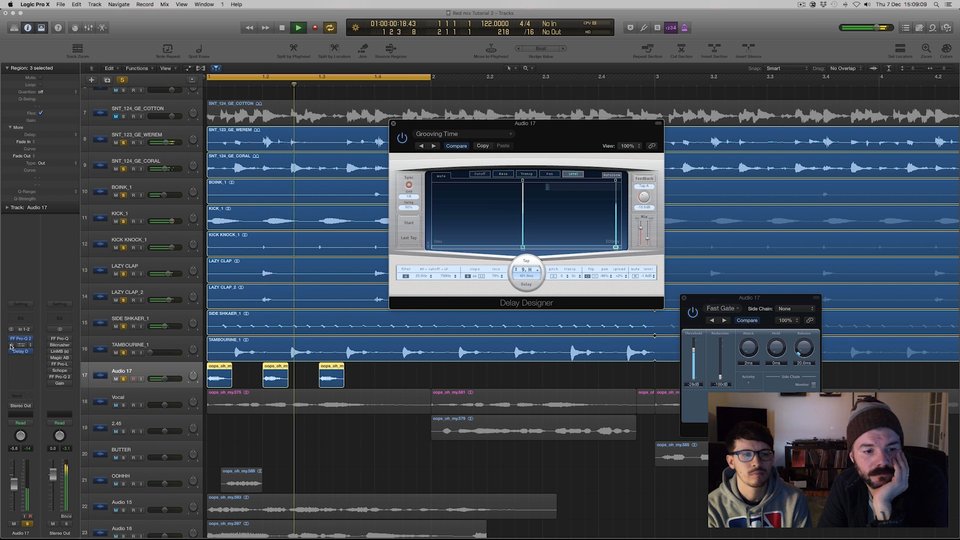Viewport: 960px width, 540px height.
Task: Click the Cut Section toolbar icon
Action: 681,48
